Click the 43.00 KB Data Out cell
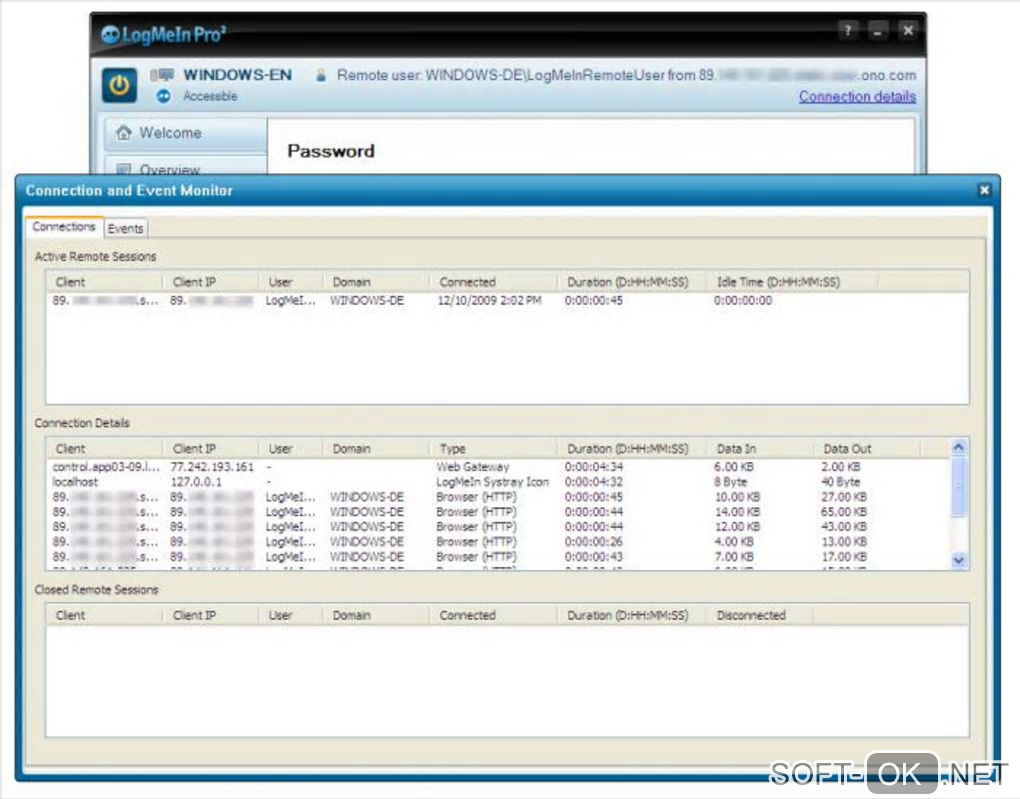Screen dimensions: 1020x799 click(843, 526)
